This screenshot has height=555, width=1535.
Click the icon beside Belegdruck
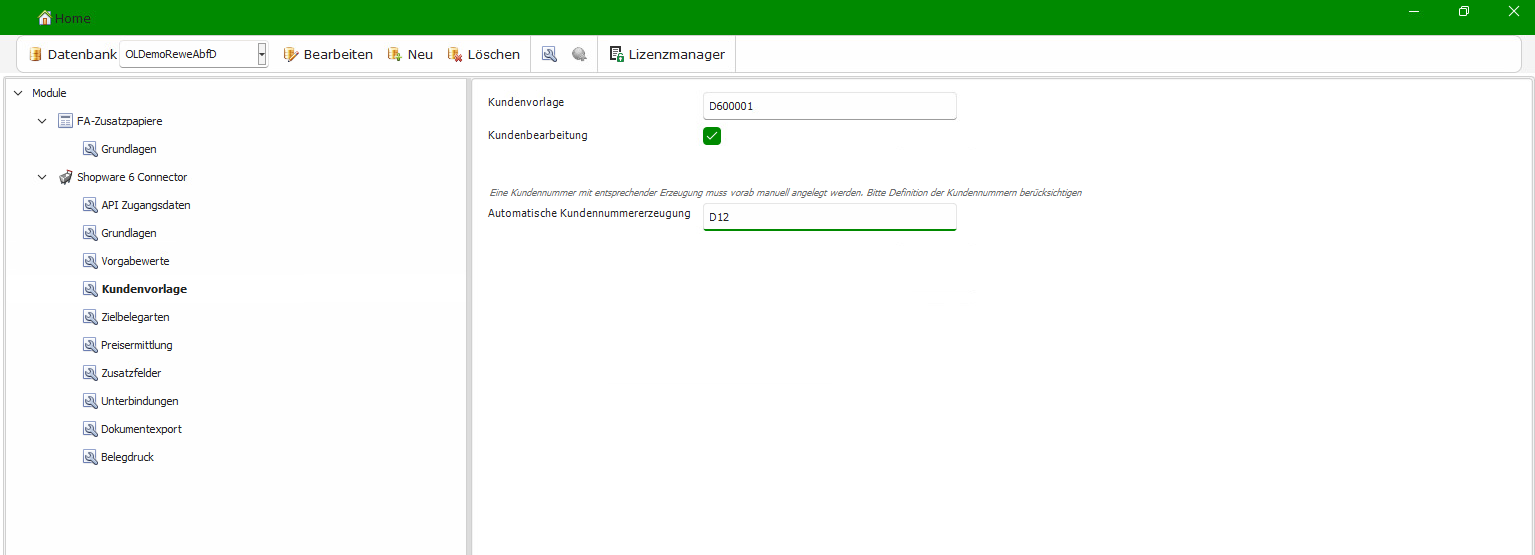coord(90,457)
